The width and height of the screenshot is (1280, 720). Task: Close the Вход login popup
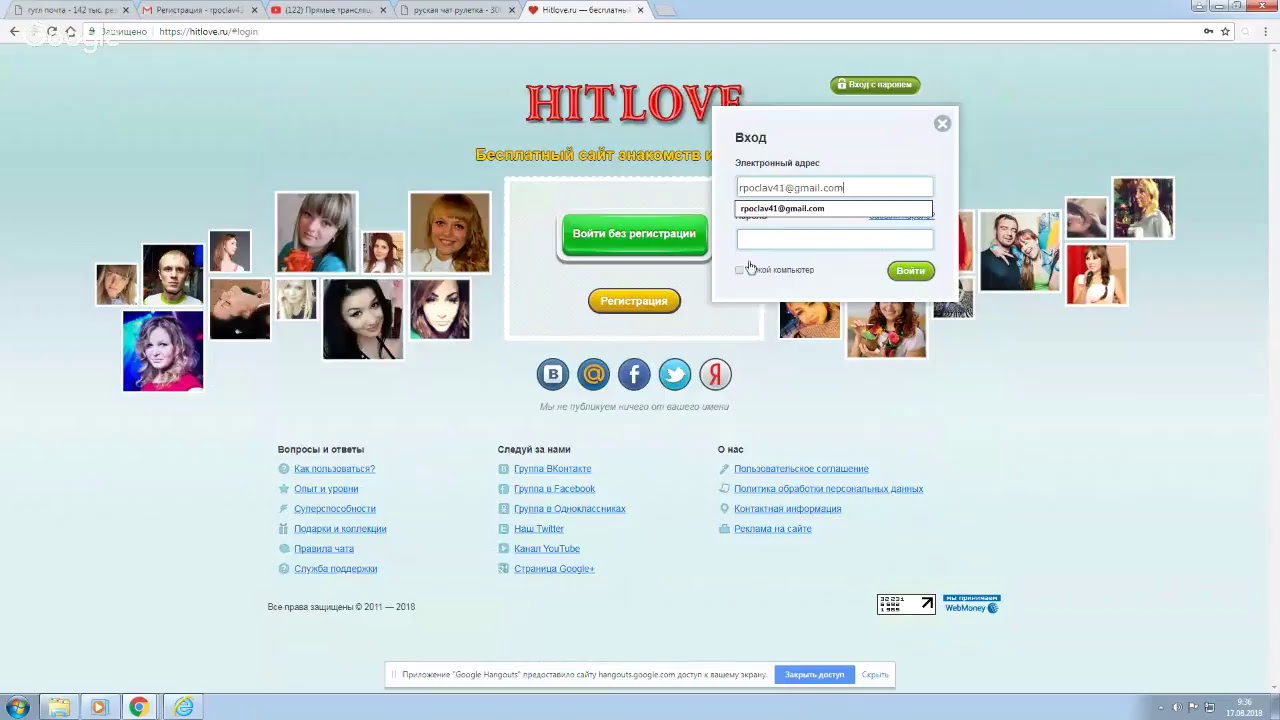(x=942, y=124)
